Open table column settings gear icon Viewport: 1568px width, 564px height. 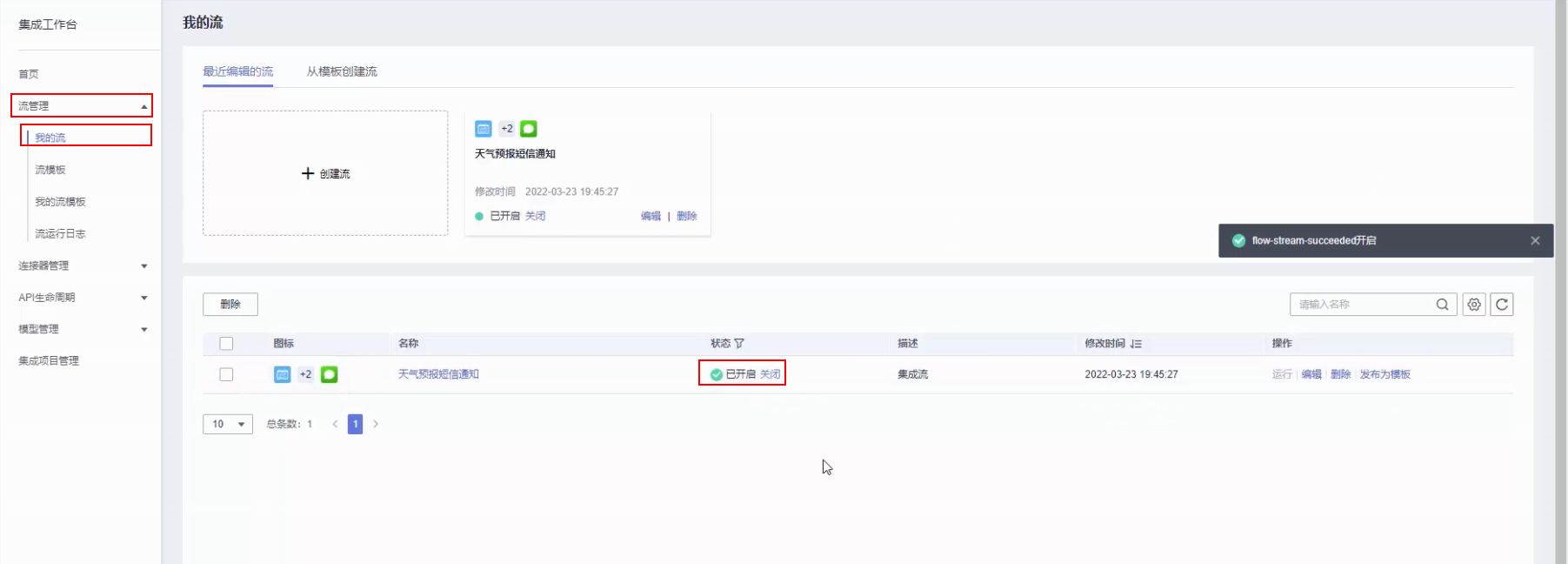click(x=1474, y=305)
